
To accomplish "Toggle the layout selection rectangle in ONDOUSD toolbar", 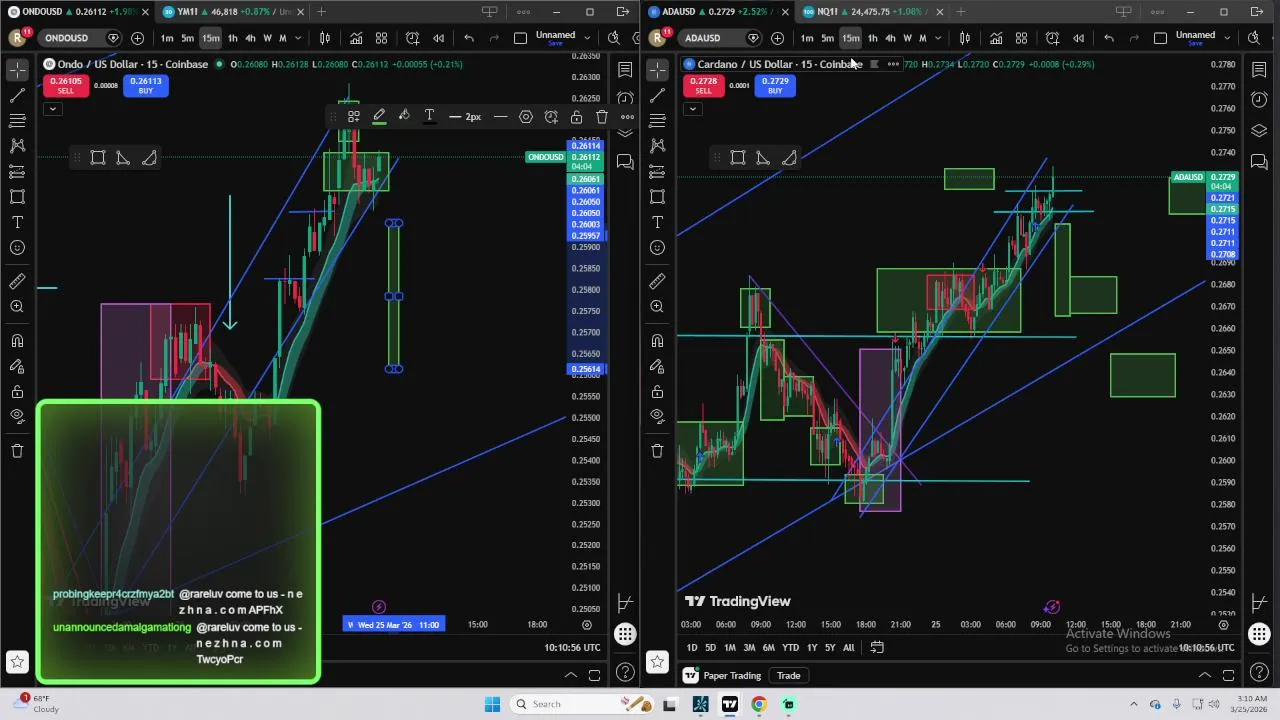I will pos(520,38).
